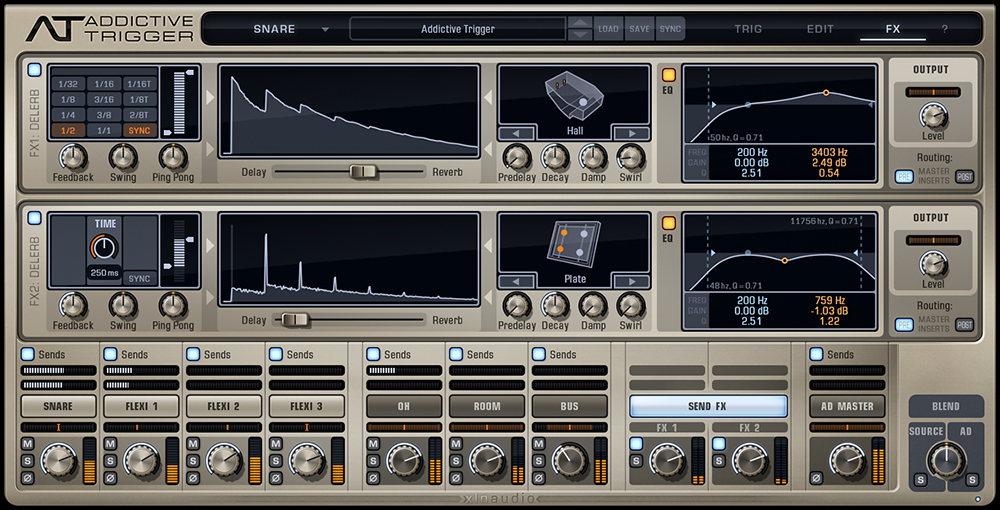This screenshot has height=510, width=1000.
Task: Click the LOAD preset button
Action: click(608, 29)
